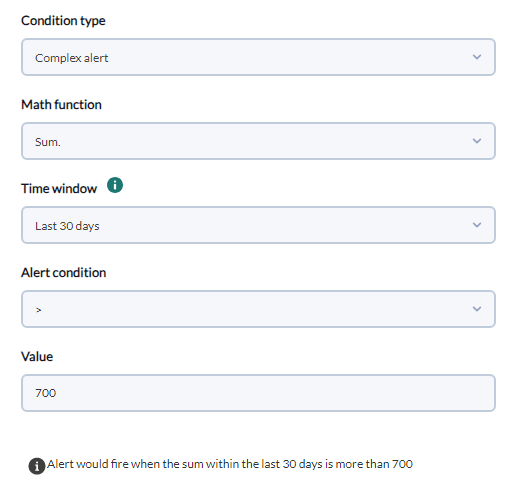The height and width of the screenshot is (490, 512).
Task: Open the Math function dropdown
Action: (x=258, y=141)
